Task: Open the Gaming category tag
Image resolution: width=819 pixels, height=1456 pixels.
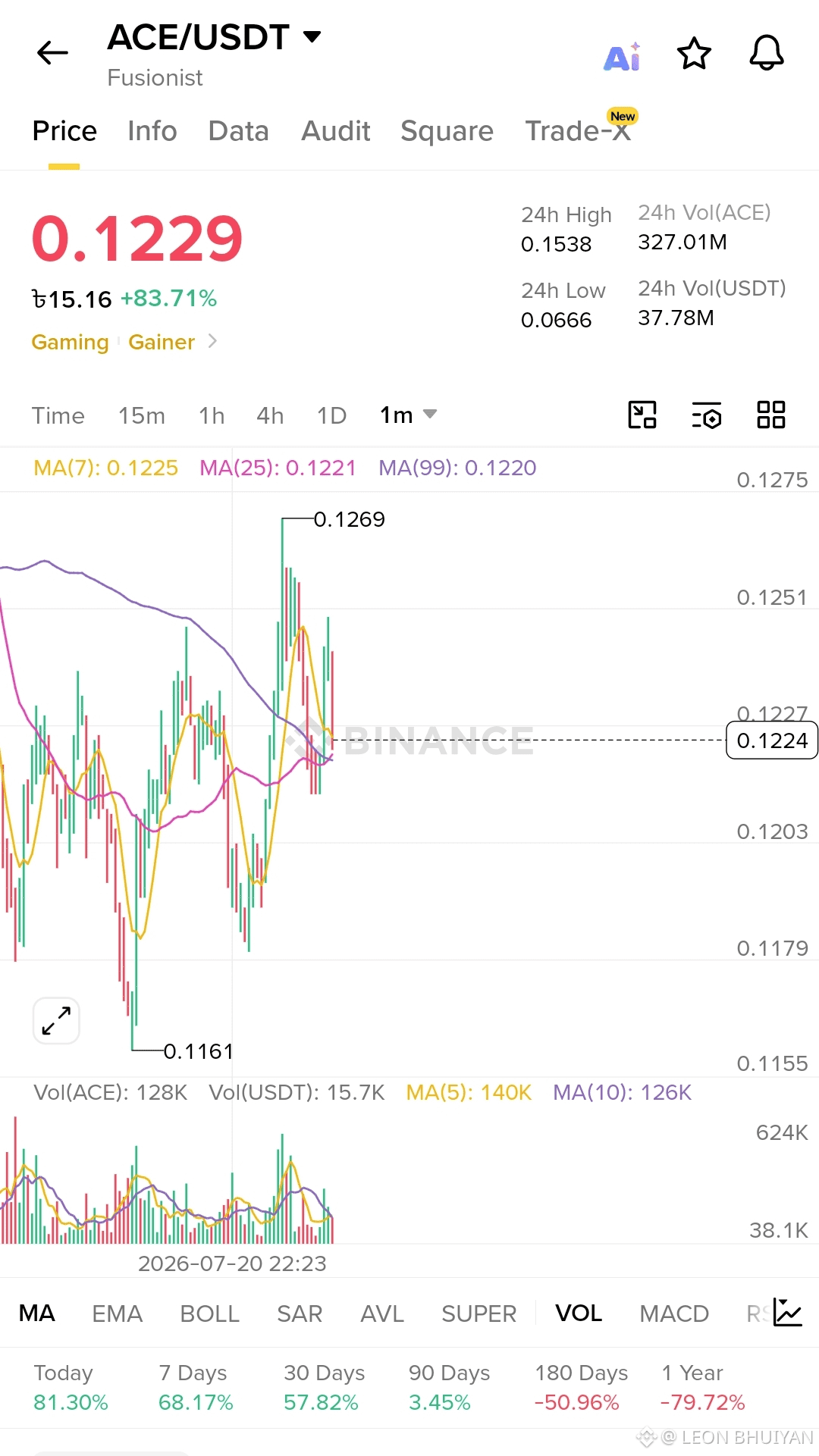Action: tap(70, 343)
